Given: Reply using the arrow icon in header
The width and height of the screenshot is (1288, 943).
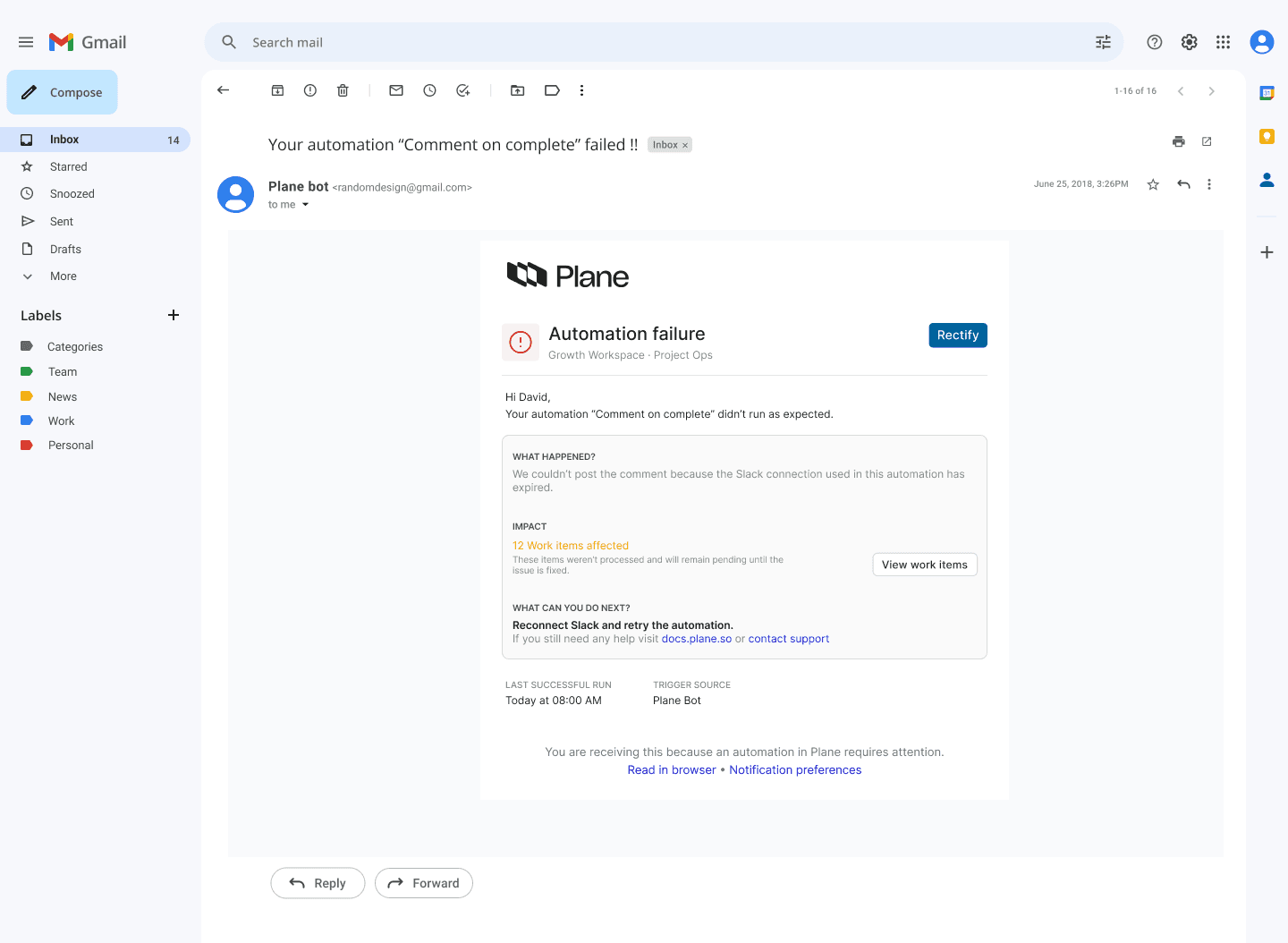Looking at the screenshot, I should point(1183,184).
